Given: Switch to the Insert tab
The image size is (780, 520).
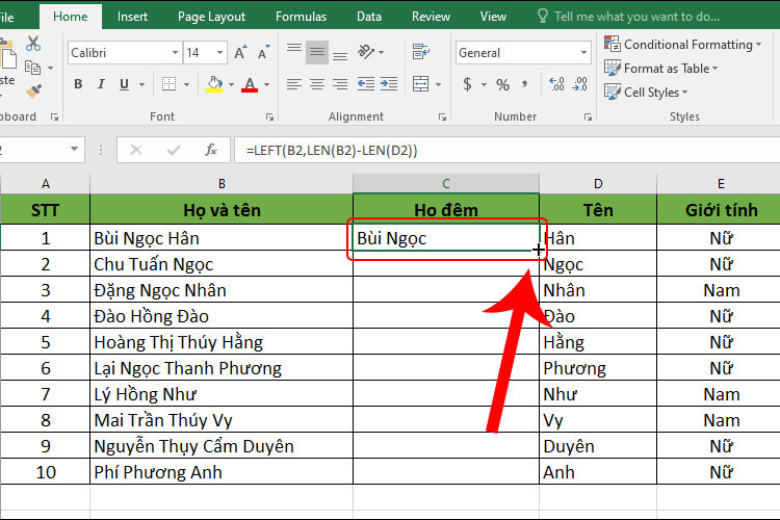Looking at the screenshot, I should (x=132, y=16).
